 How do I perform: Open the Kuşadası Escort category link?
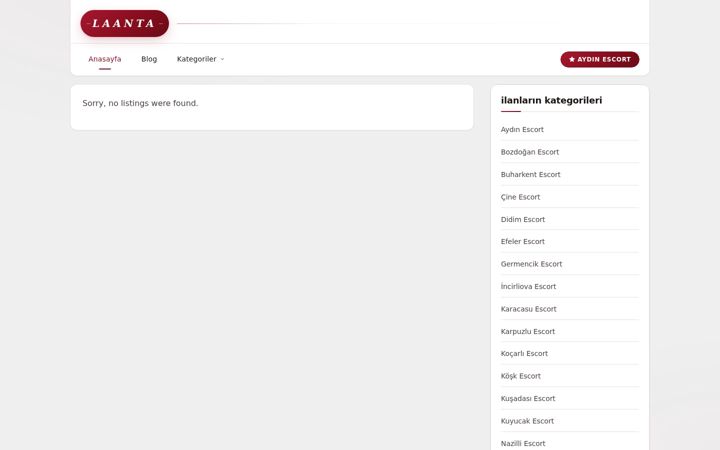[x=528, y=399]
